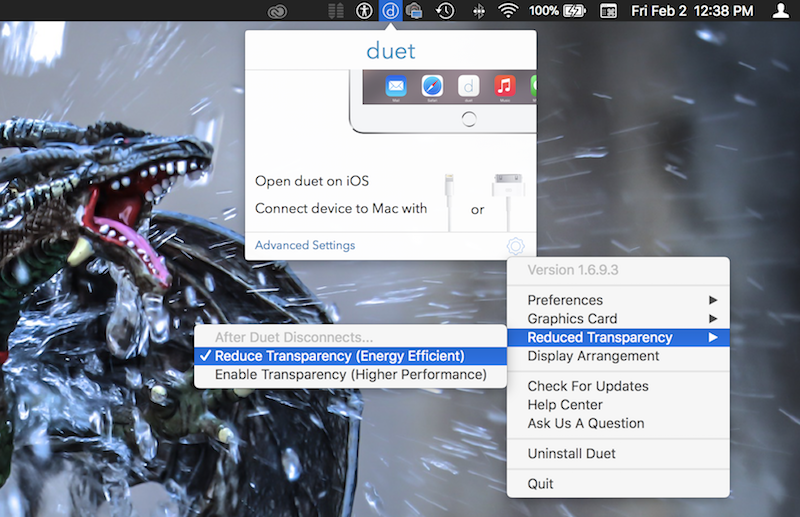Click the After Duet Disconnects header
This screenshot has height=517, width=800.
pyautogui.click(x=294, y=337)
